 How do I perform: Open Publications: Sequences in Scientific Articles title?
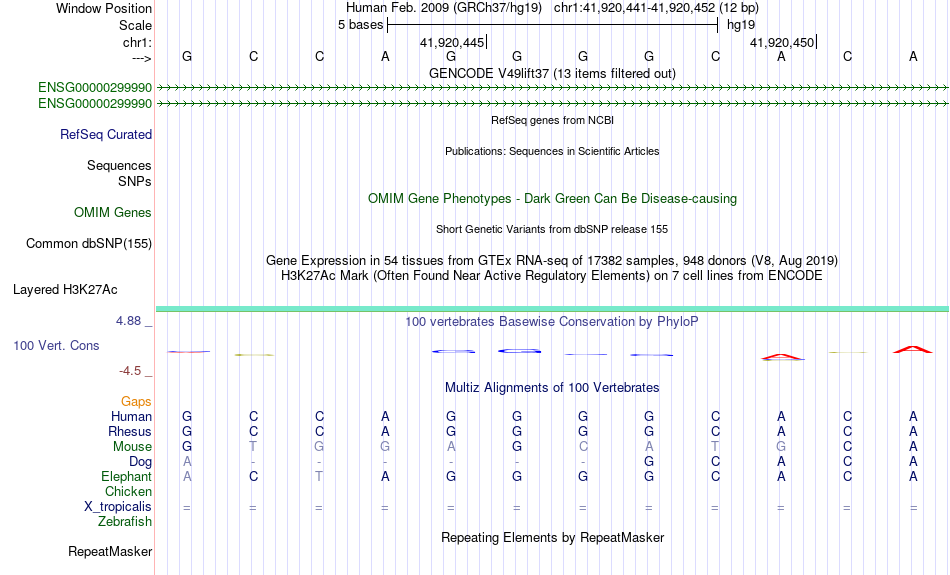coord(552,151)
